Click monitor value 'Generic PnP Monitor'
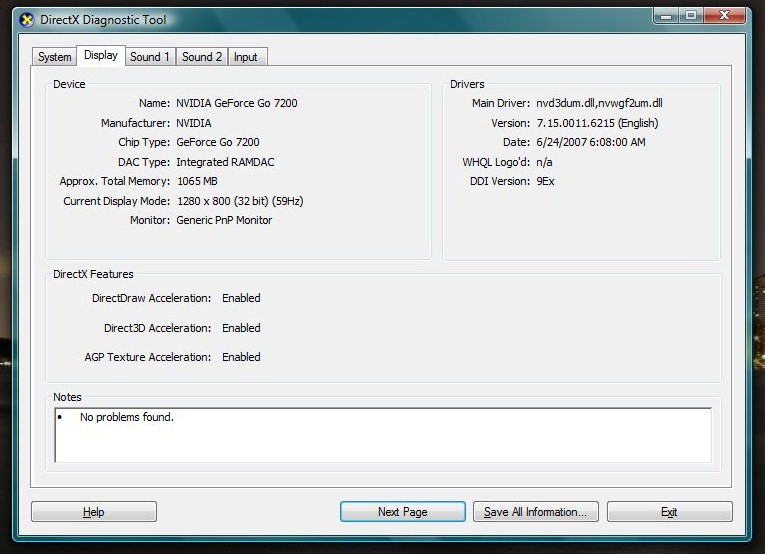Screen dimensions: 765x554 [x=224, y=220]
